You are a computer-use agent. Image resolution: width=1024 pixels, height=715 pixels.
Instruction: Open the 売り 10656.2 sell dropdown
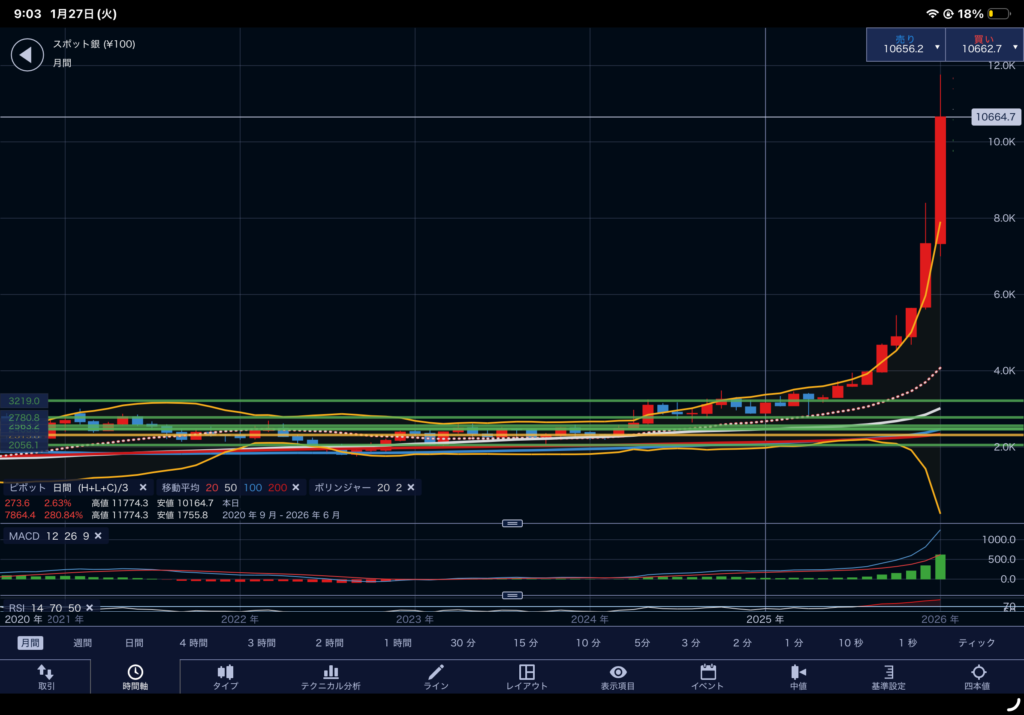906,46
